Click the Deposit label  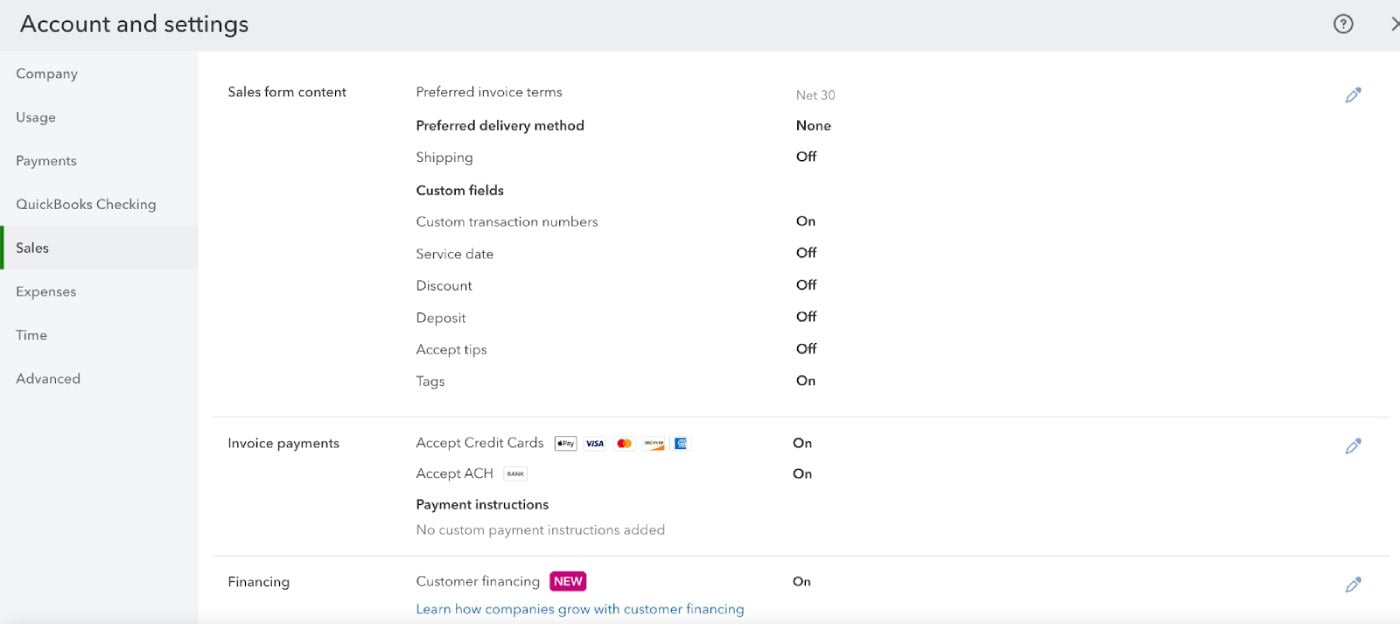pyautogui.click(x=441, y=318)
